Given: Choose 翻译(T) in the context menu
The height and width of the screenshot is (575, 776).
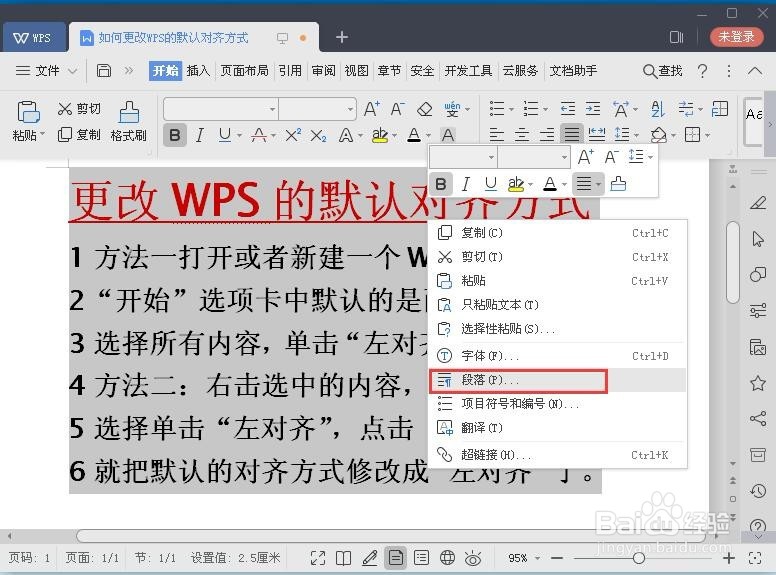Looking at the screenshot, I should [557, 428].
